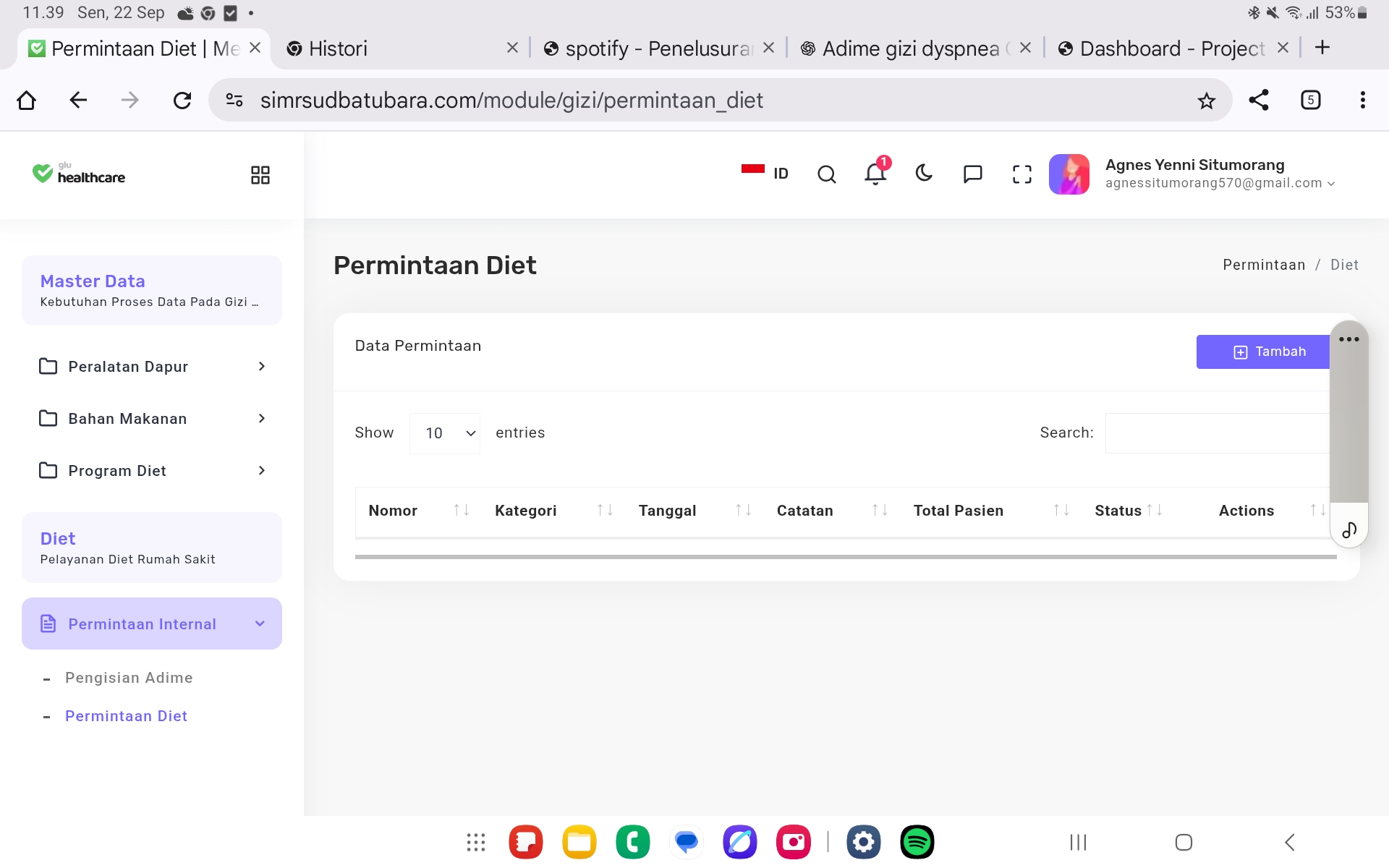Viewport: 1389px width, 868px height.
Task: Open site info icon in address bar
Action: click(234, 100)
